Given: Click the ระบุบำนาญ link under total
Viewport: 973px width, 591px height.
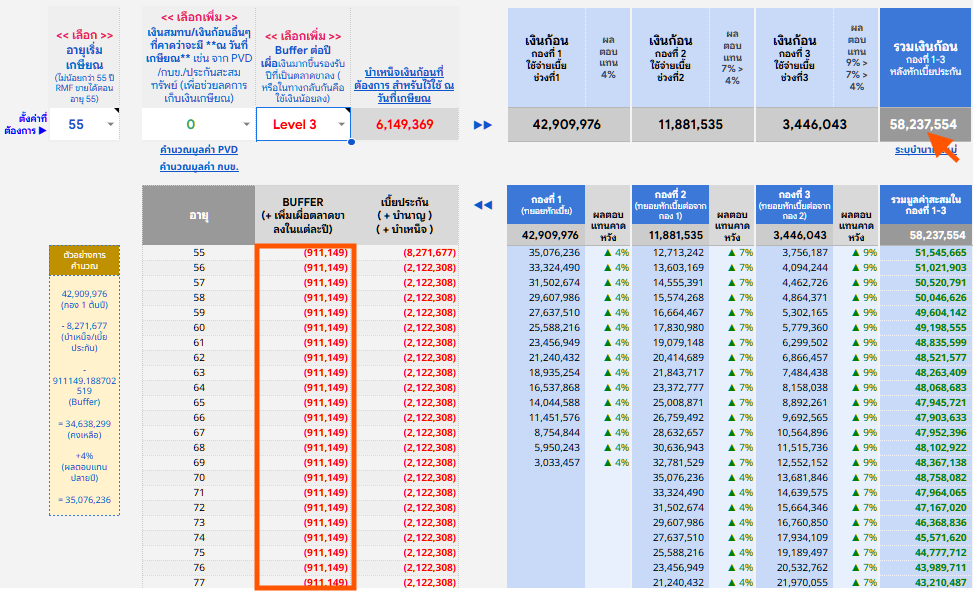Looking at the screenshot, I should point(925,149).
